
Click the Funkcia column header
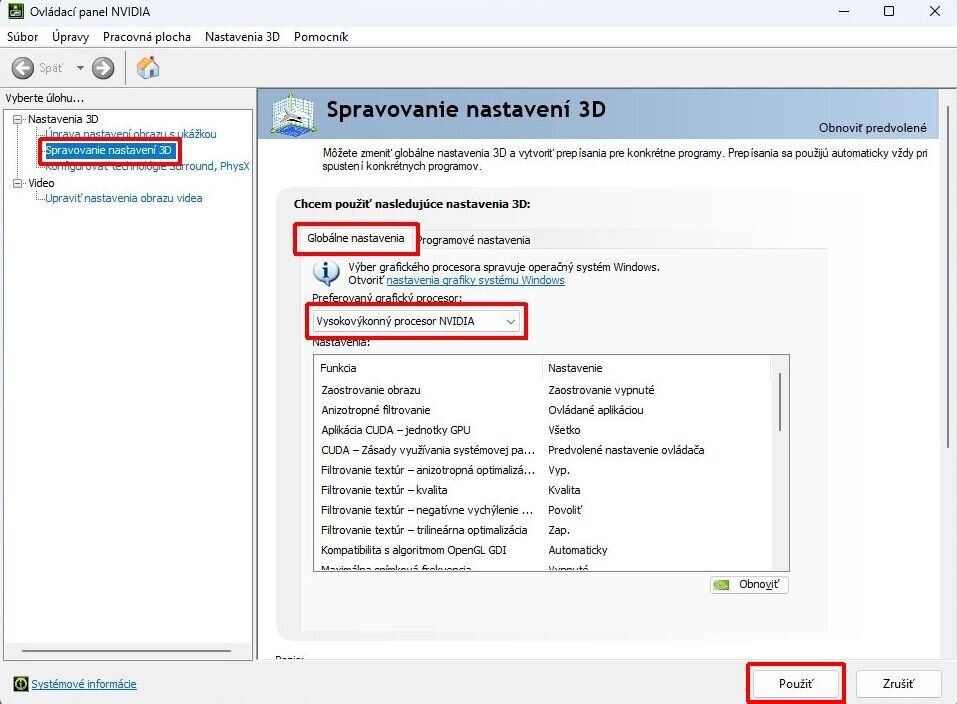click(428, 368)
